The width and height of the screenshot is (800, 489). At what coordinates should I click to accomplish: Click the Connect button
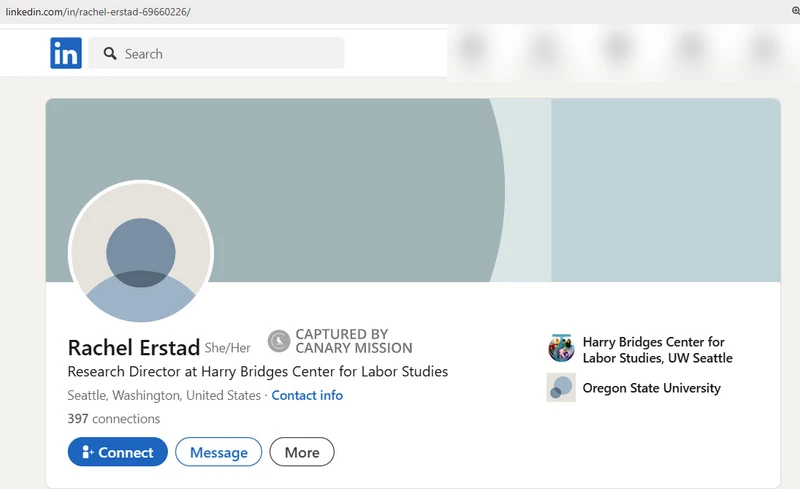(117, 452)
